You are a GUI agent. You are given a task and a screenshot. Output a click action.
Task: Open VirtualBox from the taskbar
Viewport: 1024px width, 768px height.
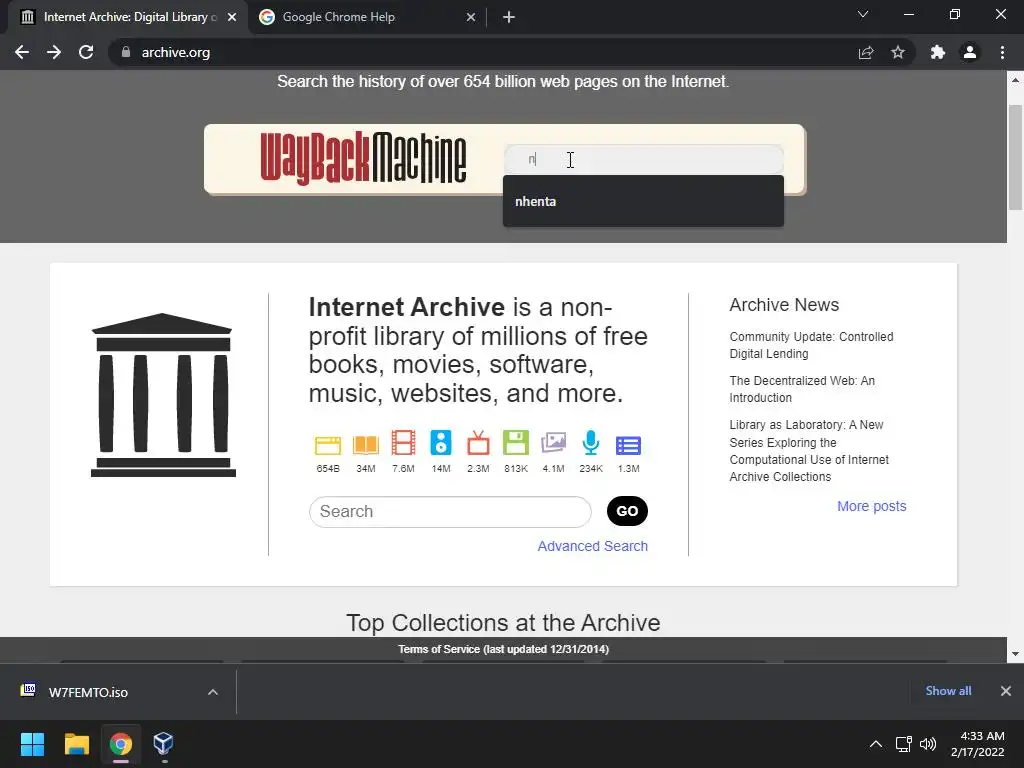[163, 744]
